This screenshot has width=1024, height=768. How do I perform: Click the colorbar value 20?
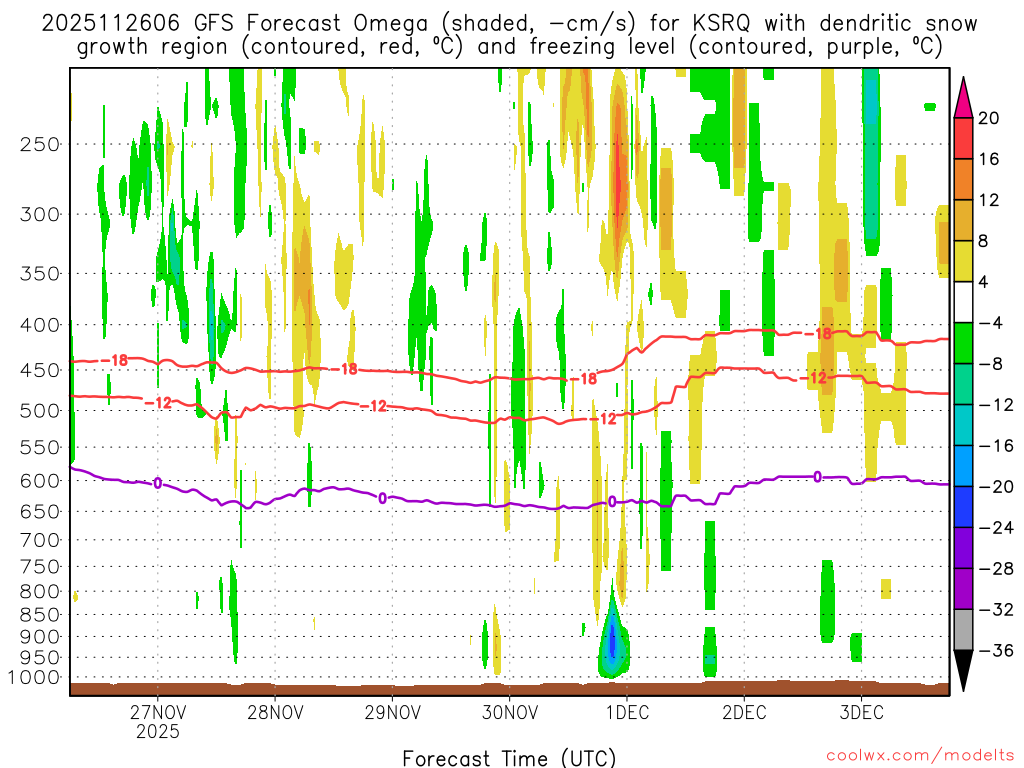pos(989,118)
